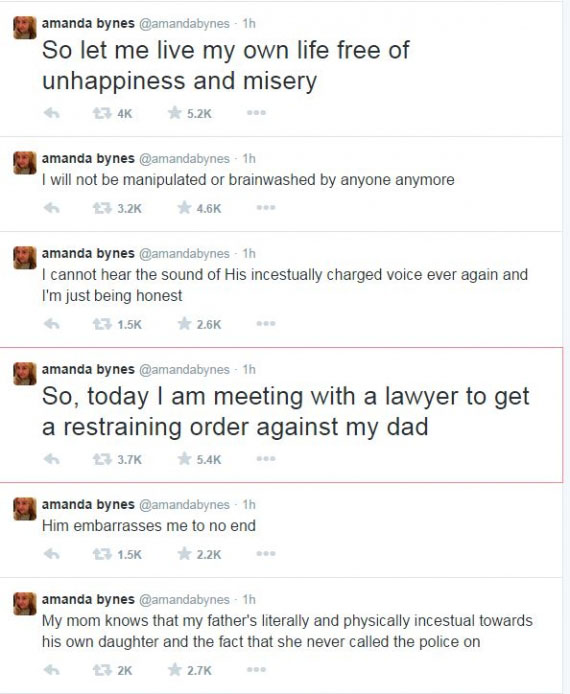
Task: Favorite the tweet with 5.2K stars
Action: click(175, 113)
